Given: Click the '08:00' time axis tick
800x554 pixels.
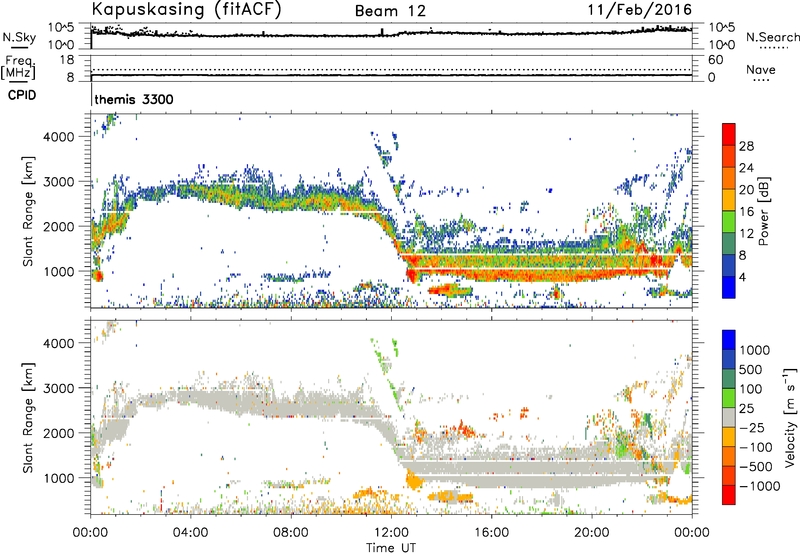Looking at the screenshot, I should [291, 533].
